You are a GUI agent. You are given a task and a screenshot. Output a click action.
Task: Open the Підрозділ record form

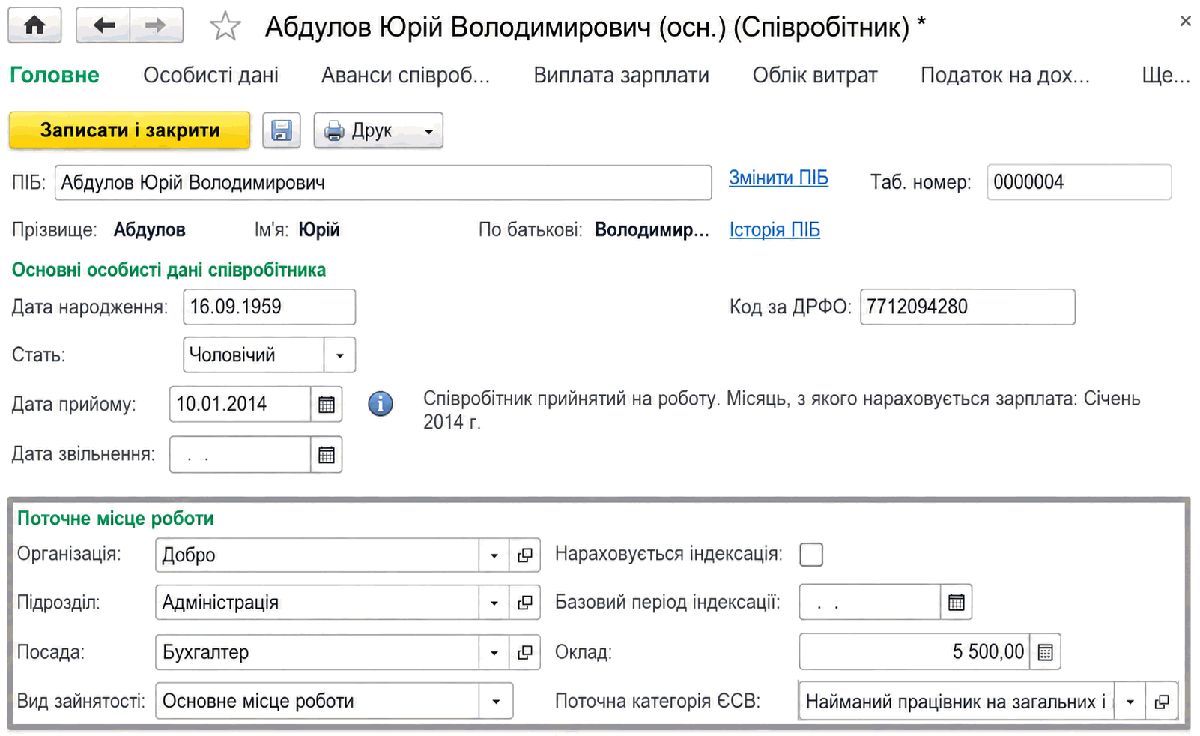coord(524,603)
